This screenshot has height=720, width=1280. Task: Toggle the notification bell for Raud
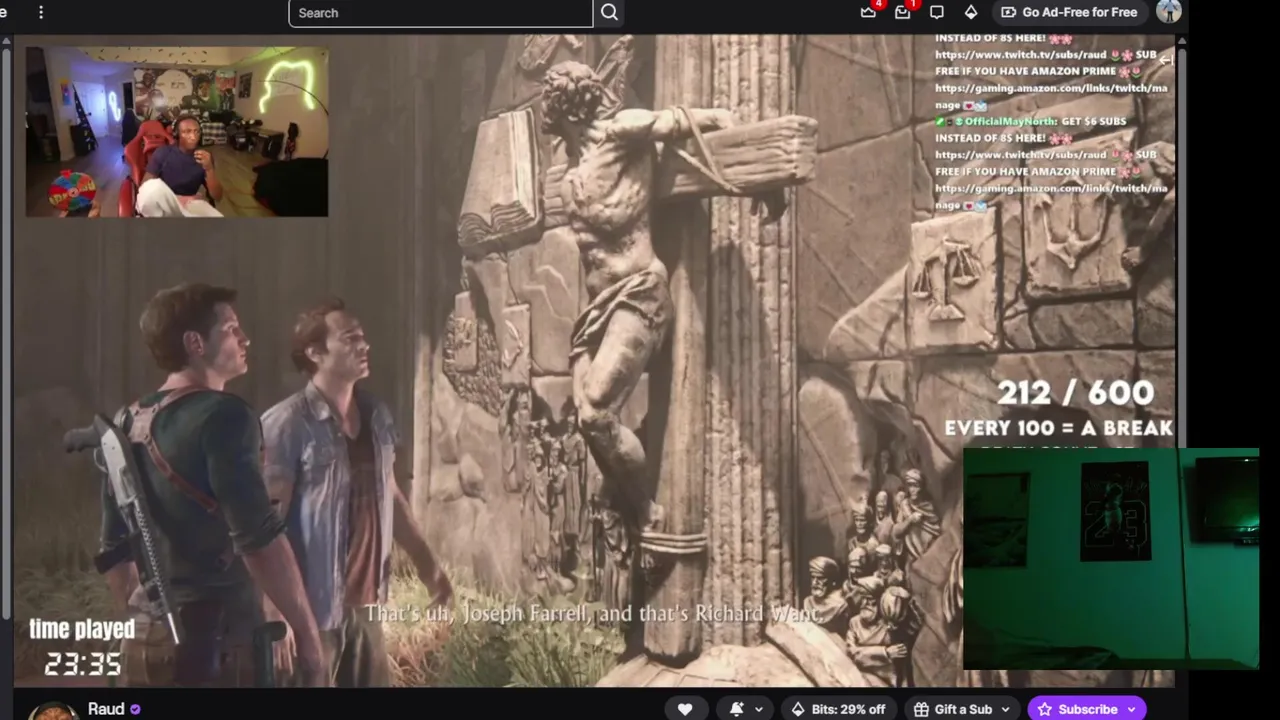click(737, 709)
